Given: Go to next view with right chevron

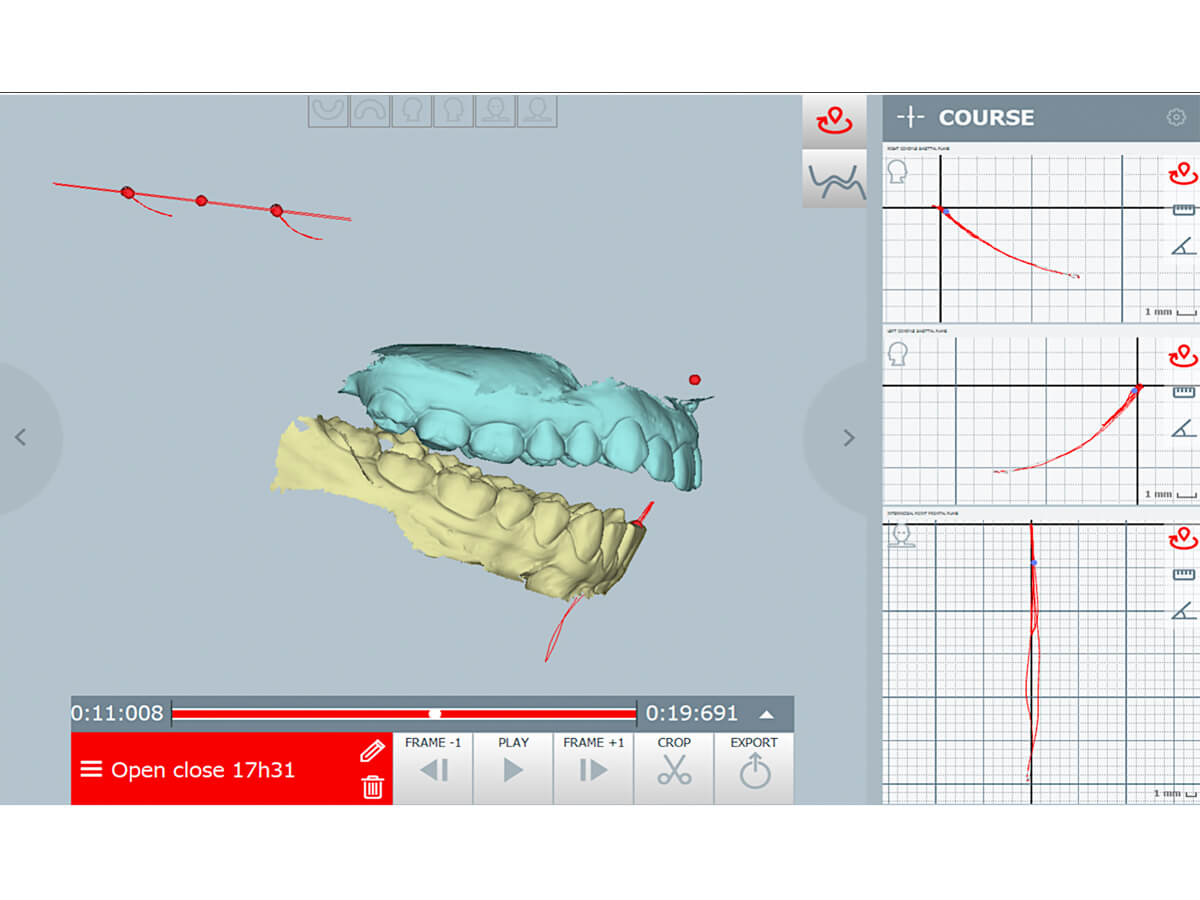Looking at the screenshot, I should click(848, 437).
